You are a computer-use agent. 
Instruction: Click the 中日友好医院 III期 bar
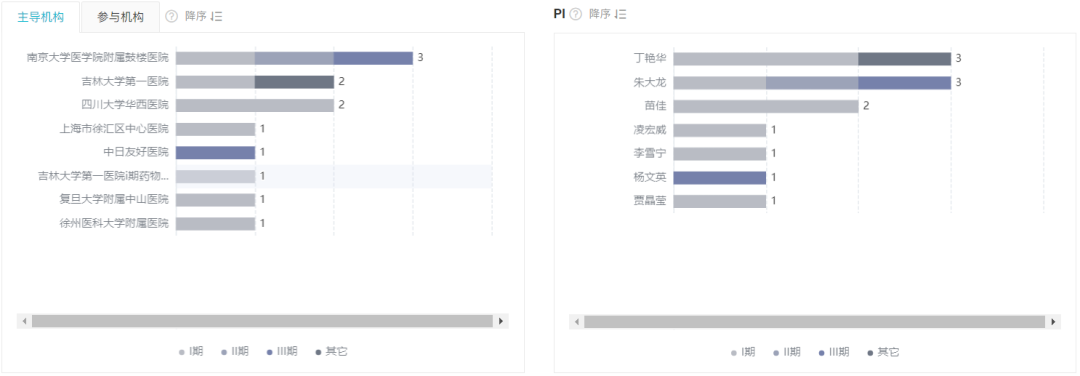(216, 152)
